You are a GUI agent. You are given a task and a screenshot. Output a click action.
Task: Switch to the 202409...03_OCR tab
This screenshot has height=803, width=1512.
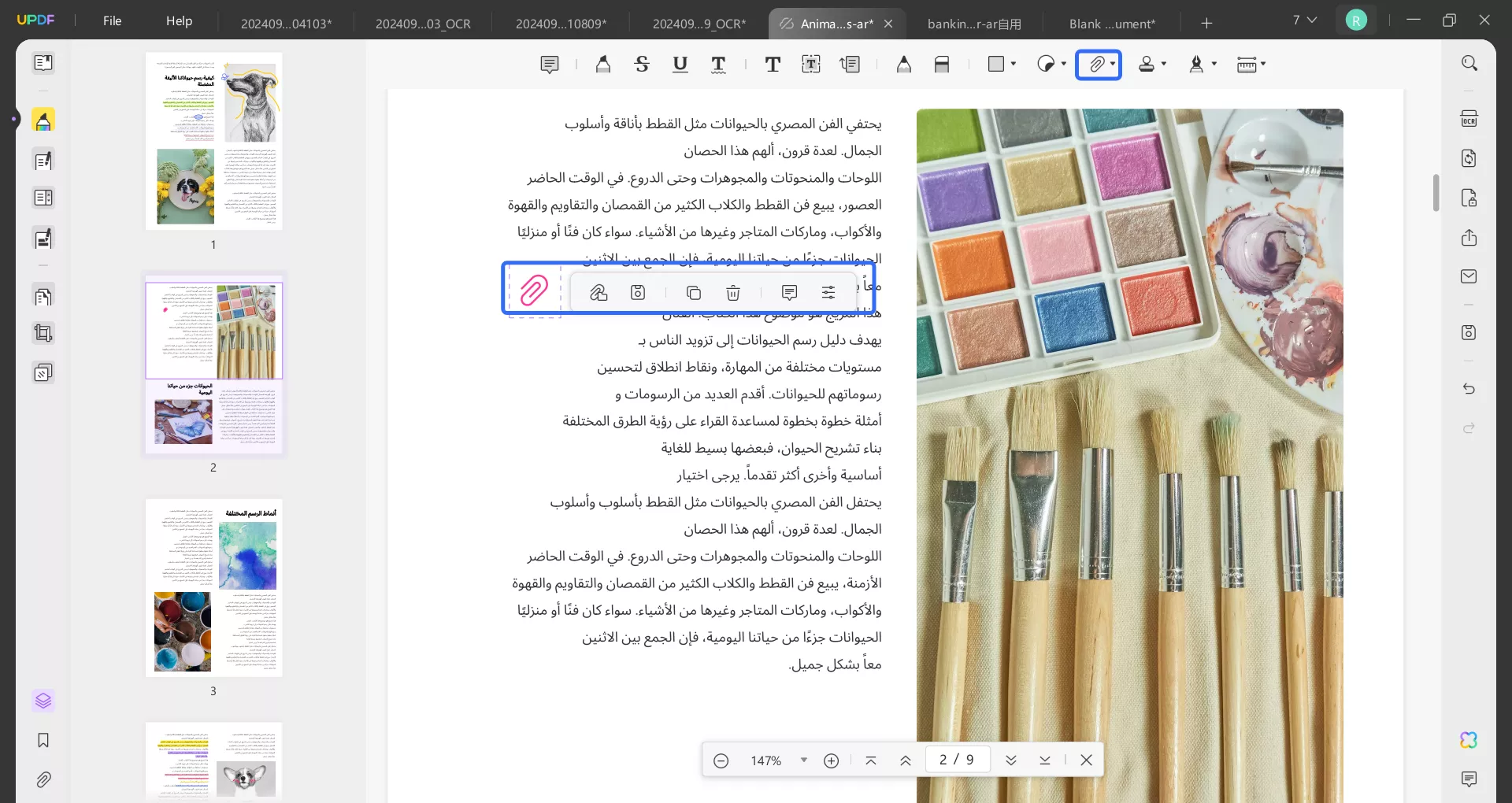click(423, 24)
